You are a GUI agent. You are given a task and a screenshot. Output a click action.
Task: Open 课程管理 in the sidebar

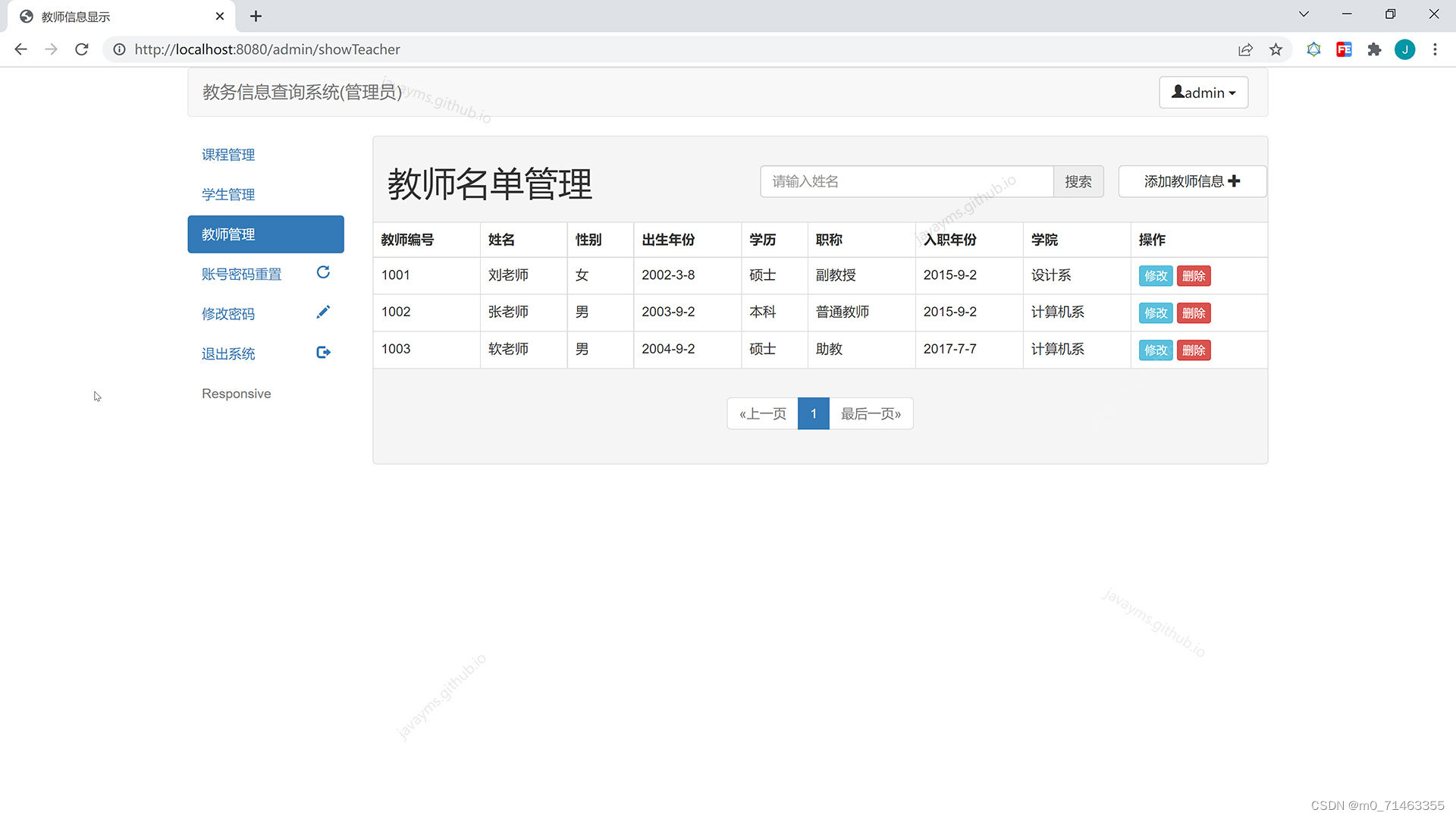click(x=228, y=155)
